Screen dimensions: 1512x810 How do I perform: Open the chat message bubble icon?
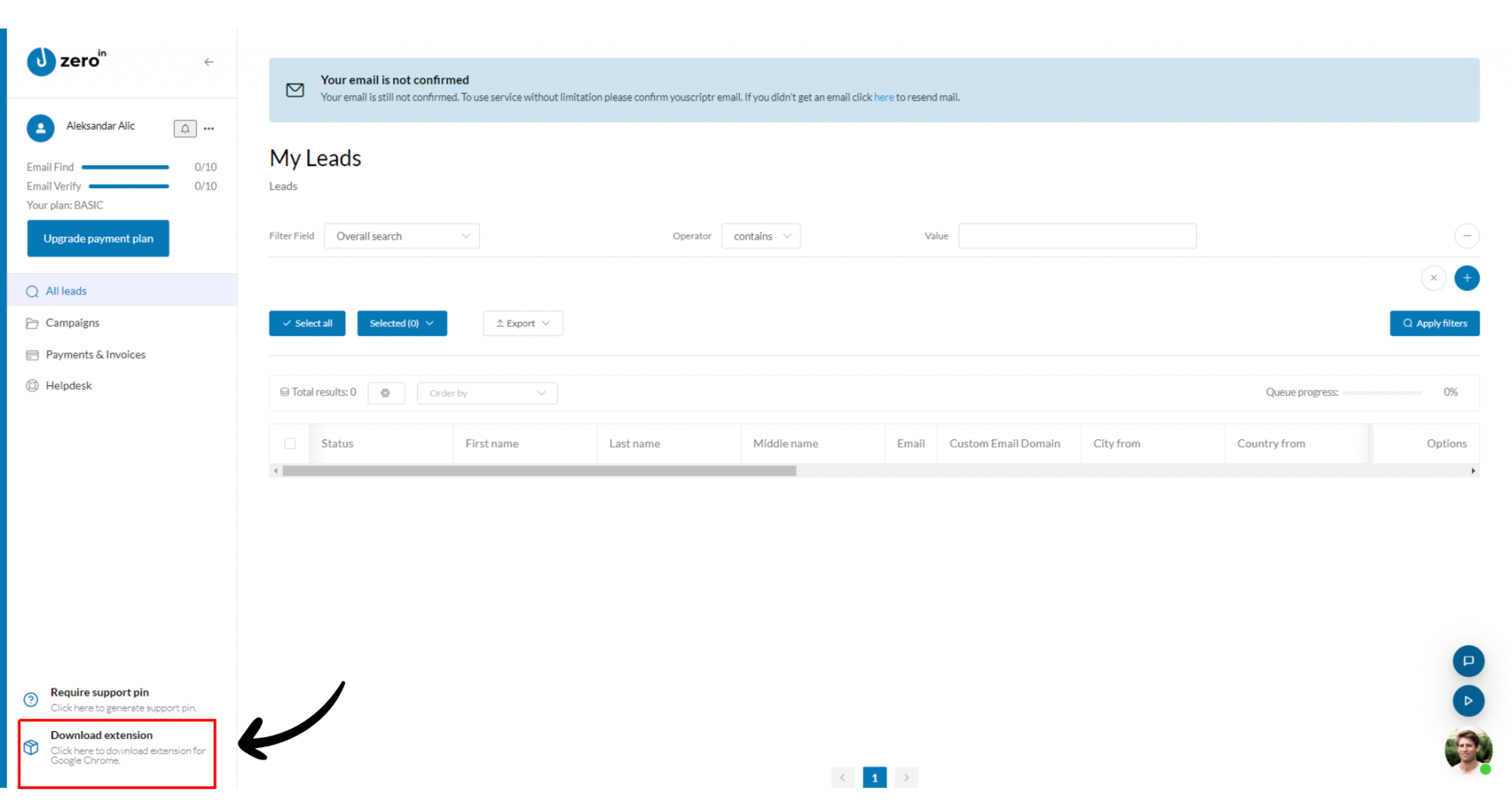pos(1468,661)
